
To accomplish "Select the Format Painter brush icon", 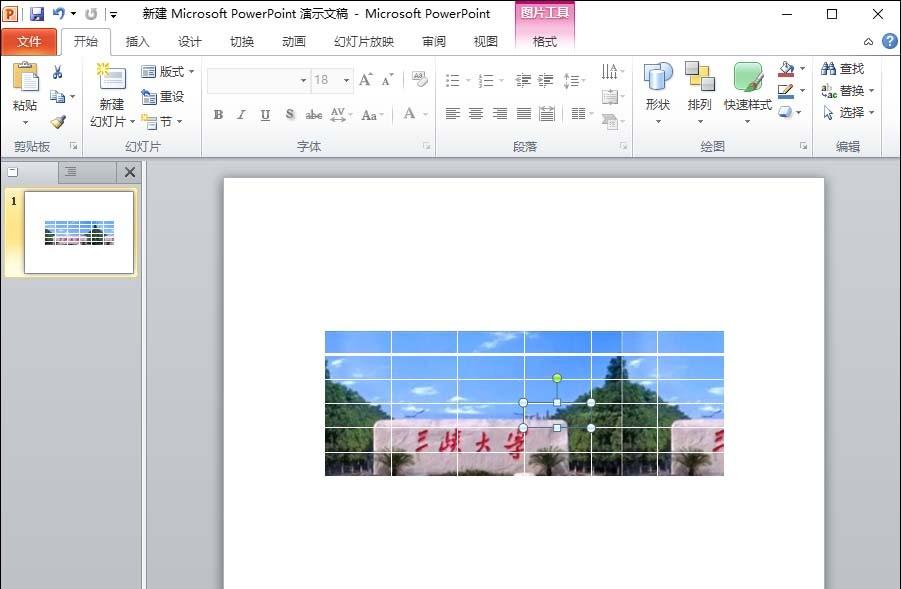I will 57,122.
